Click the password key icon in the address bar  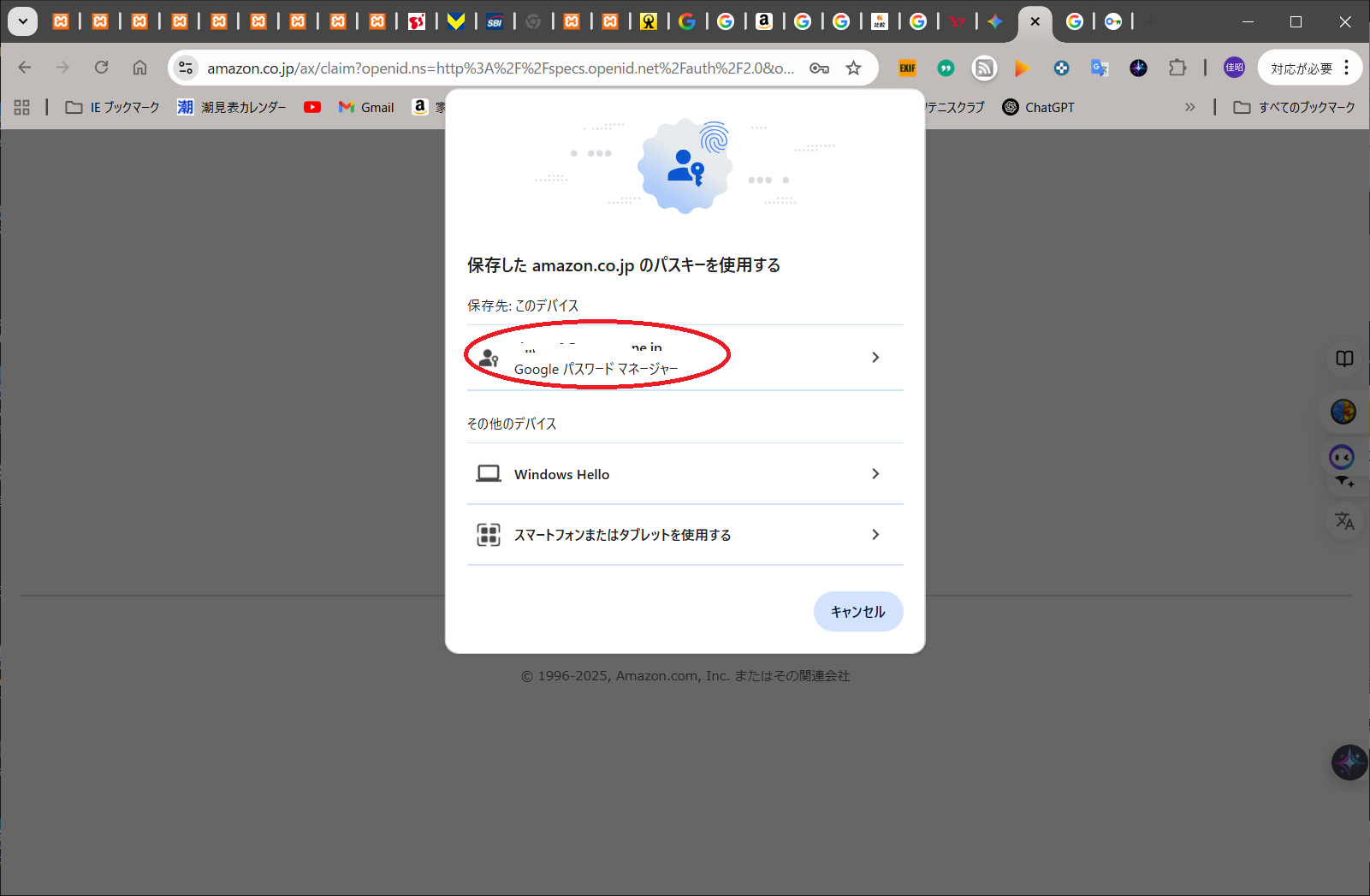819,68
